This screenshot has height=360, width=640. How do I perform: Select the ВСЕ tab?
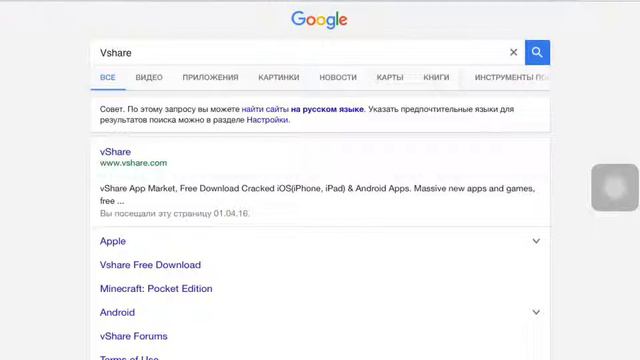108,77
